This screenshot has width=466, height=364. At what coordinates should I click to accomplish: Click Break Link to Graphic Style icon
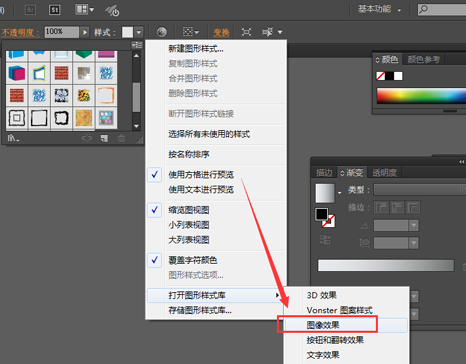coord(87,138)
